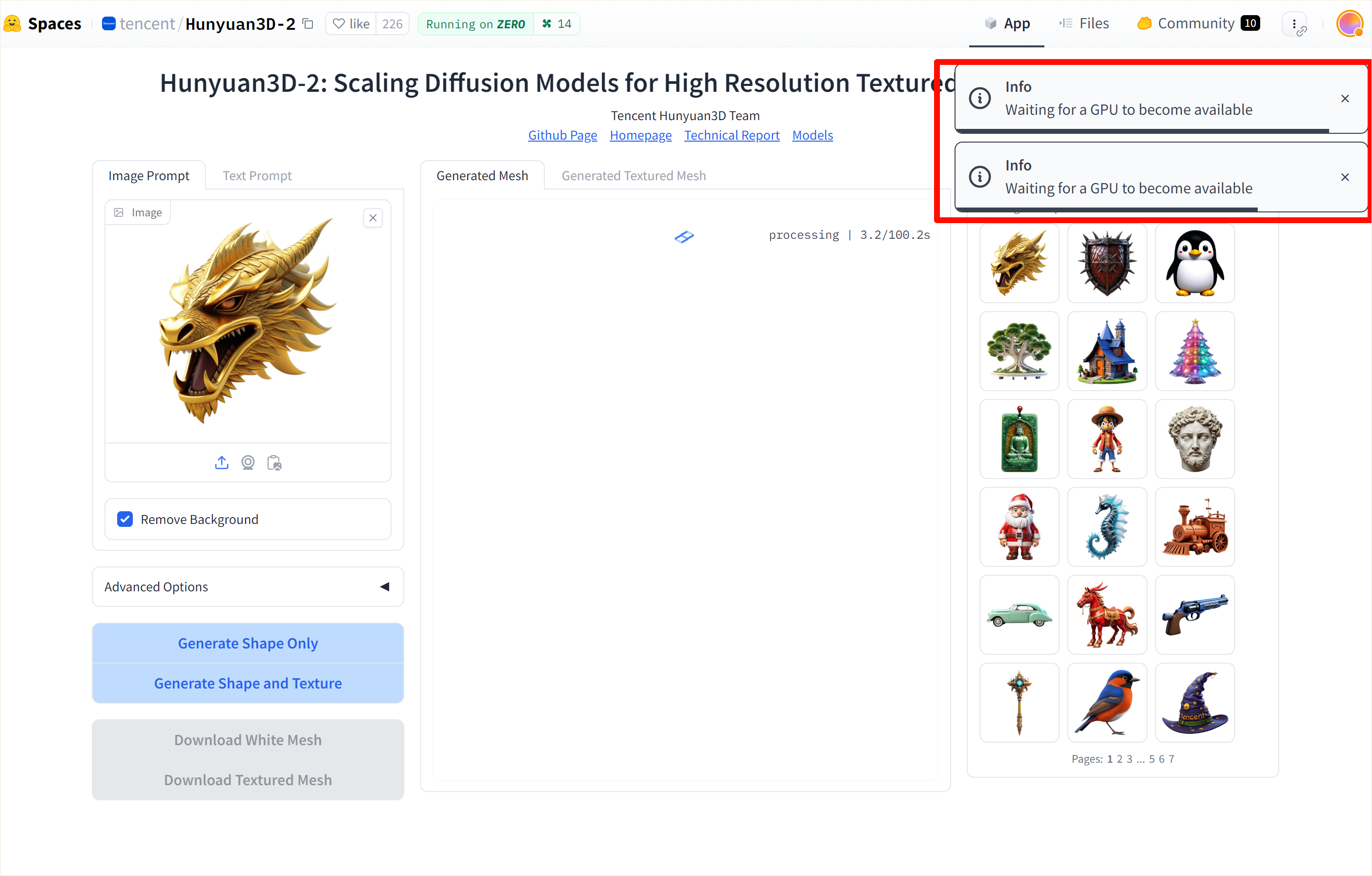
Task: Select the mint green vintage car example
Action: pyautogui.click(x=1019, y=614)
